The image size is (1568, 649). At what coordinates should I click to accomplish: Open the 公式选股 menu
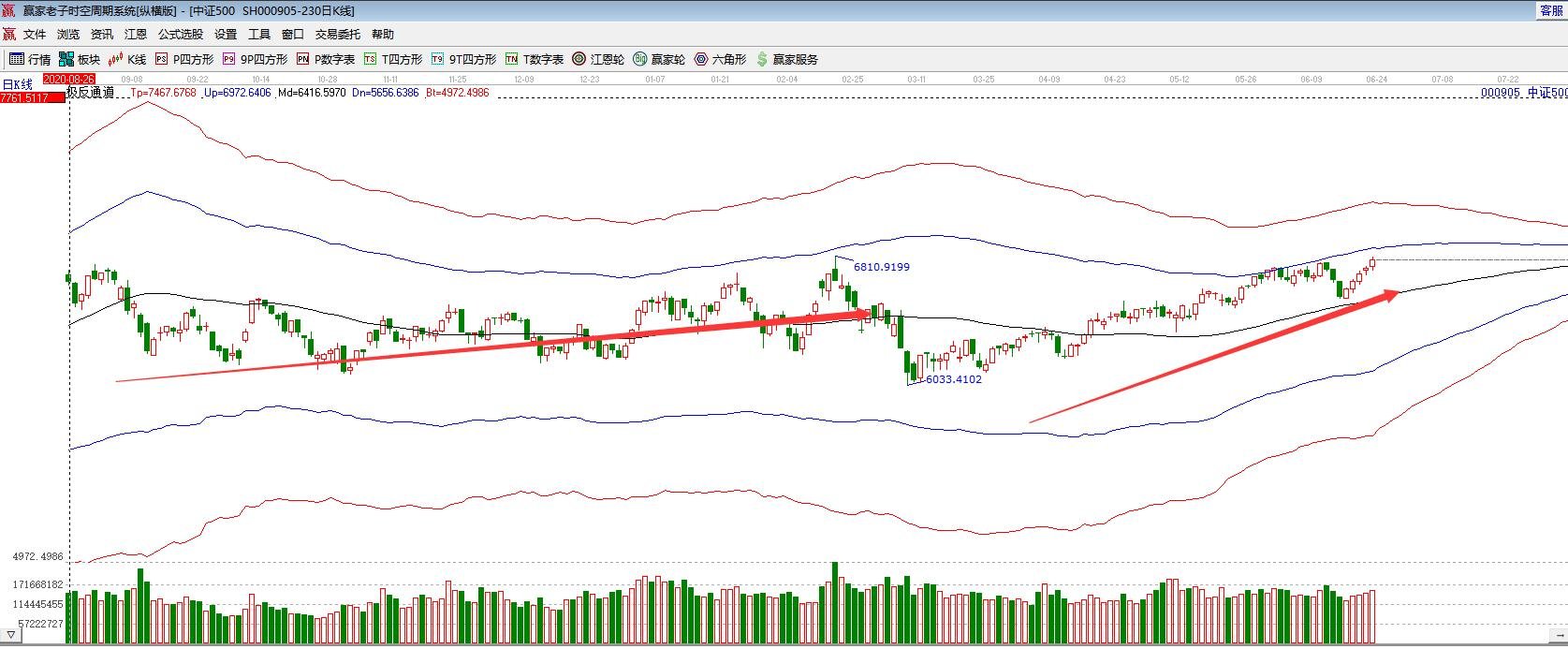click(x=181, y=34)
